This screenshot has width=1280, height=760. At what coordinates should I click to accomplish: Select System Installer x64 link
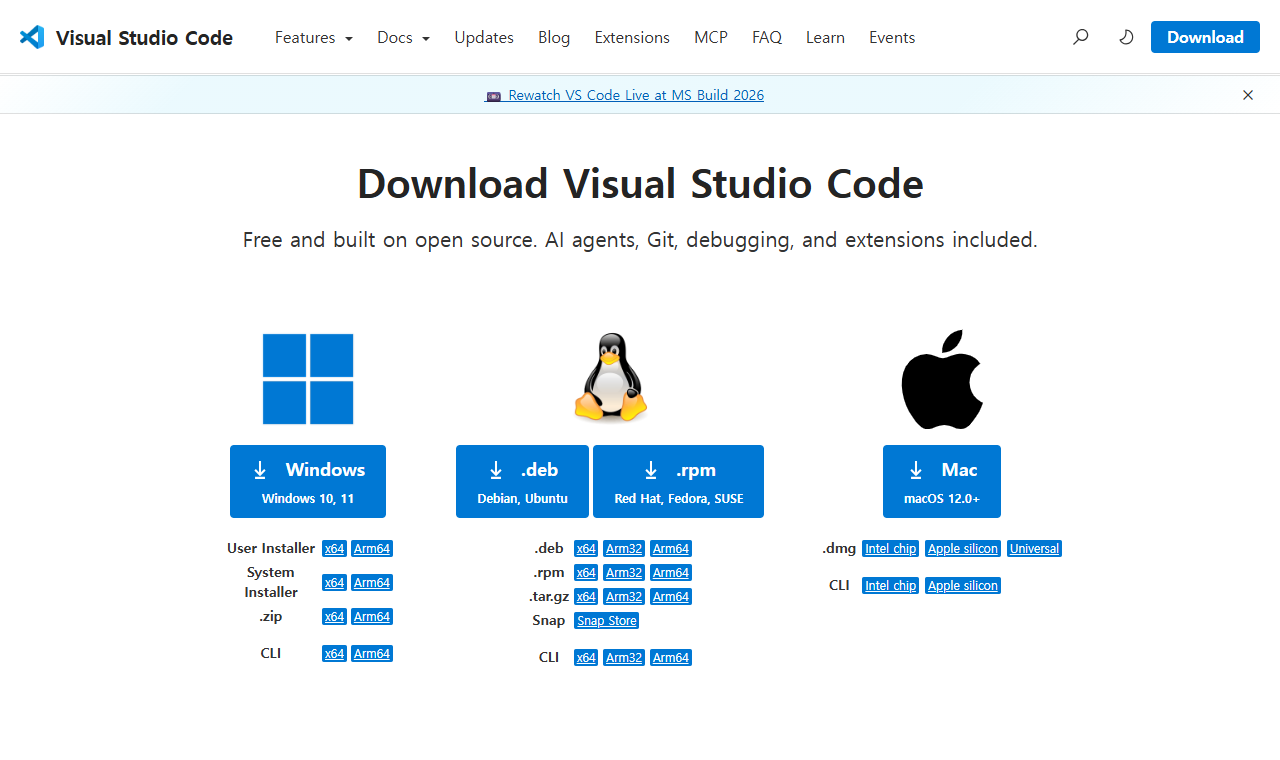pos(334,583)
